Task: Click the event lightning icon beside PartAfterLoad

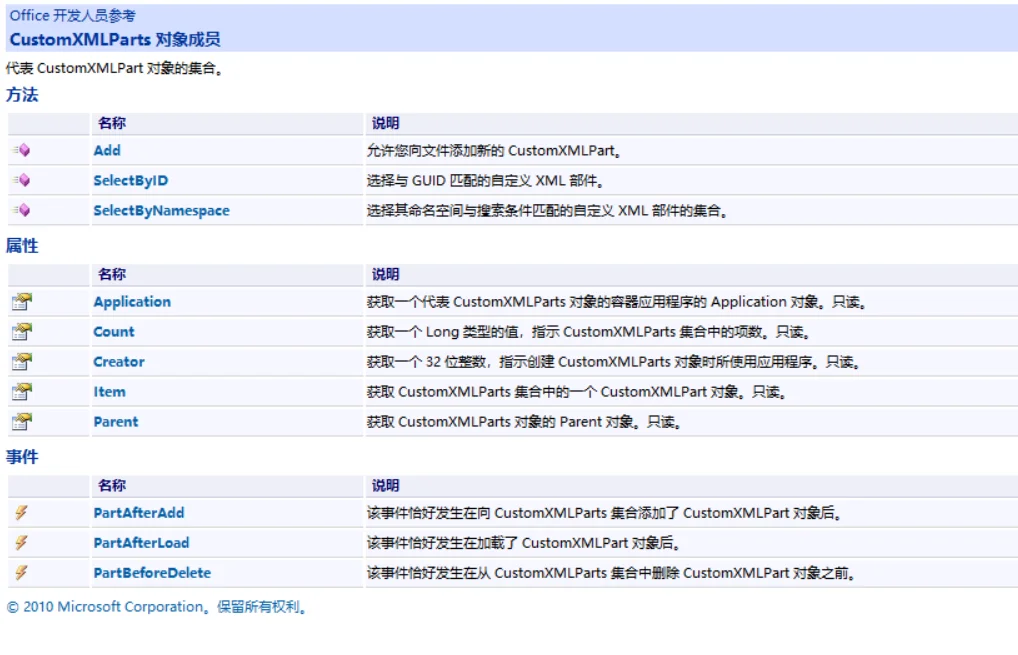Action: pos(21,543)
